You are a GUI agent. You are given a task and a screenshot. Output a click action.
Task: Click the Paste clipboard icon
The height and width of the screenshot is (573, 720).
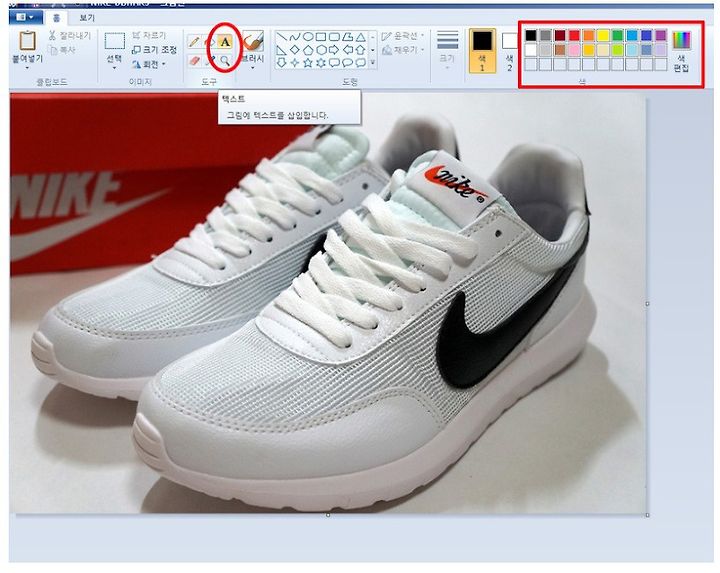(x=28, y=40)
